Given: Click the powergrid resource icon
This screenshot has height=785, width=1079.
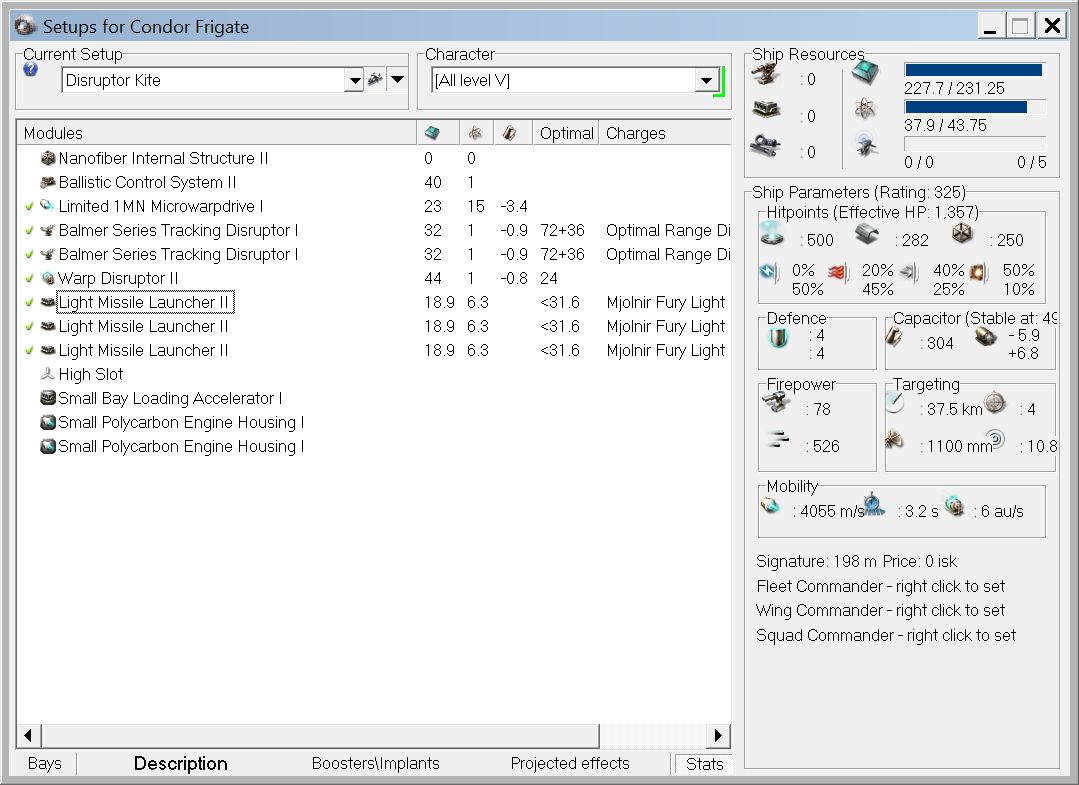Looking at the screenshot, I should coord(865,107).
